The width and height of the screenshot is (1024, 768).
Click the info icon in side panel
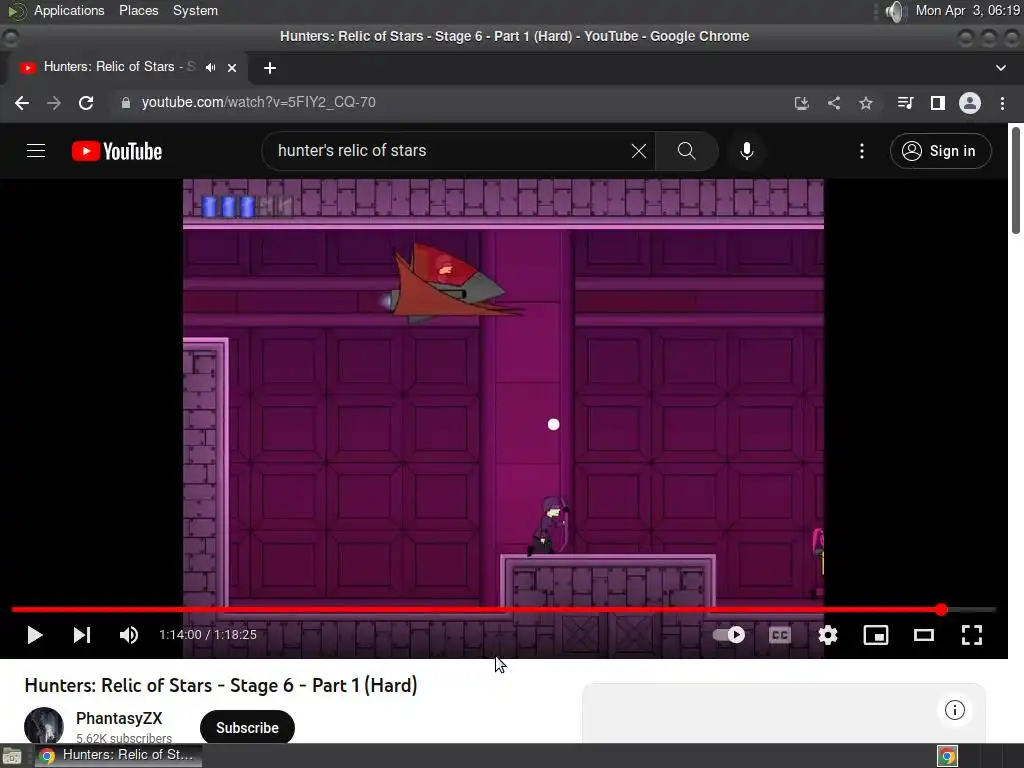tap(954, 710)
